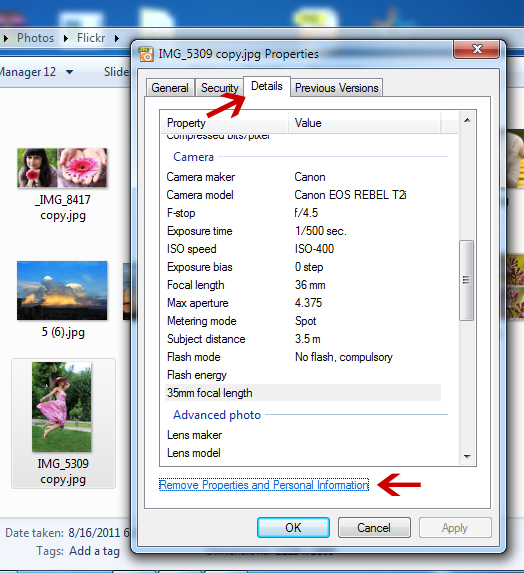This screenshot has width=524, height=573.
Task: Close the Properties dialog
Action: point(476,49)
